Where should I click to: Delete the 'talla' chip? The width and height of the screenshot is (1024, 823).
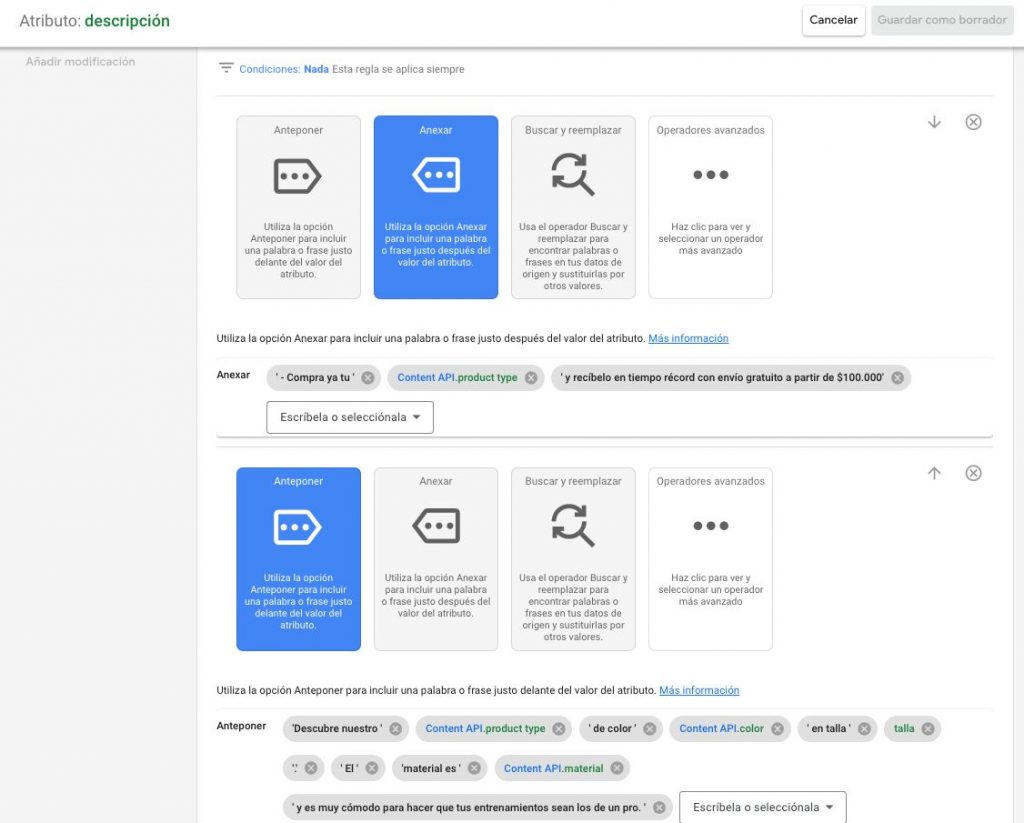click(928, 729)
